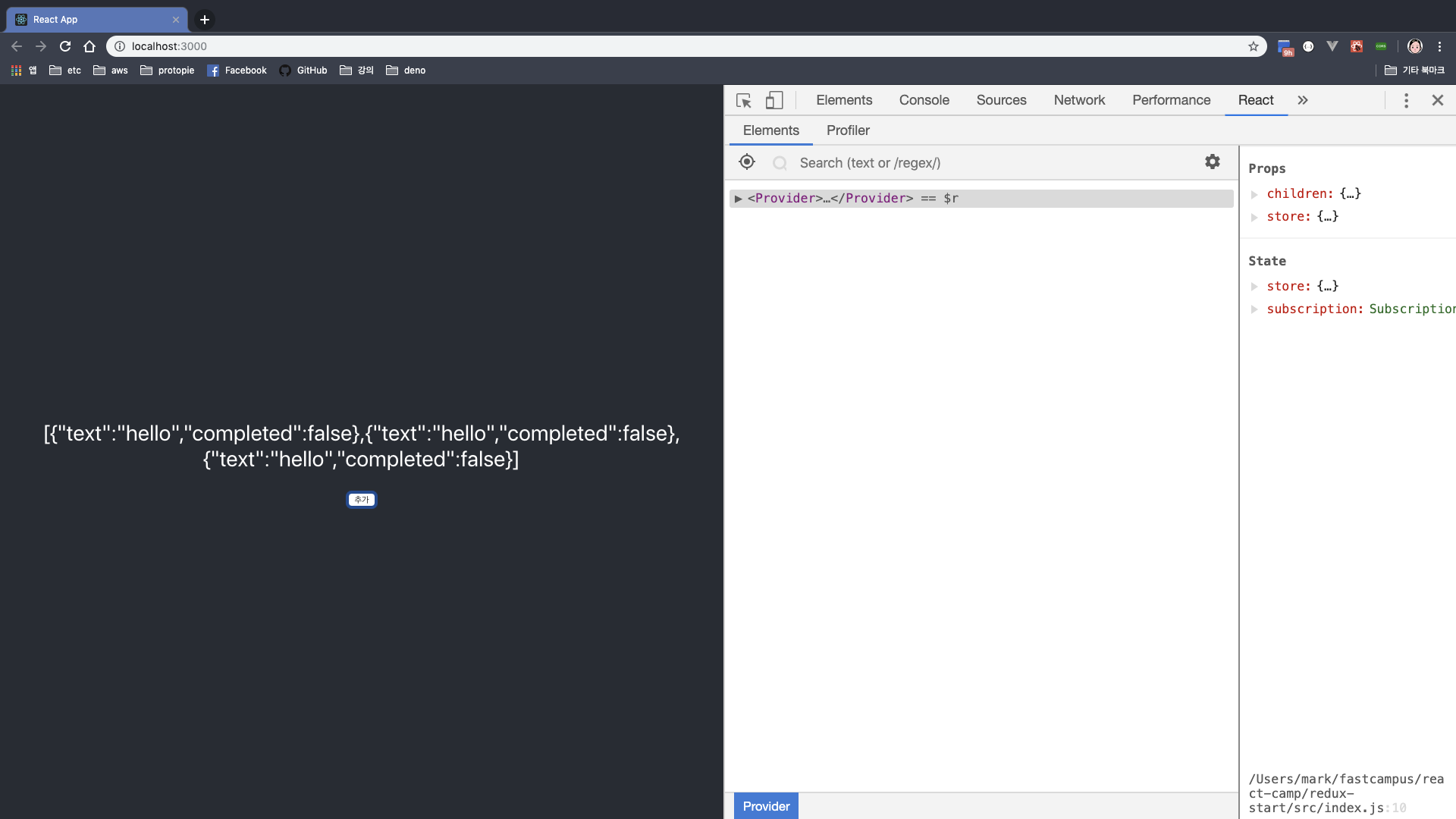Expand the store entry under State
This screenshot has width=1456, height=819.
[x=1254, y=287]
